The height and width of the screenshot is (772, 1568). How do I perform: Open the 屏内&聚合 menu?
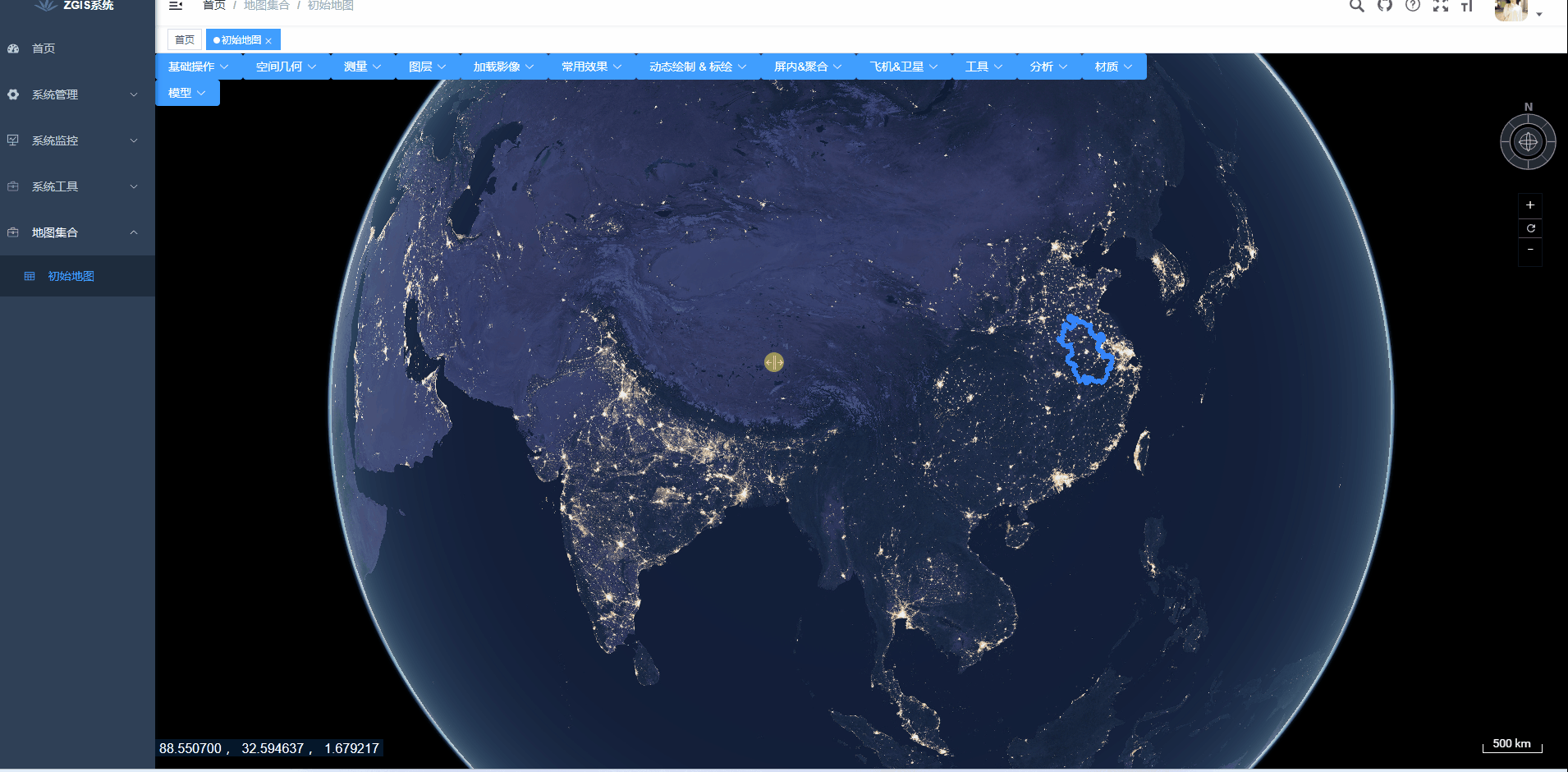(x=809, y=67)
